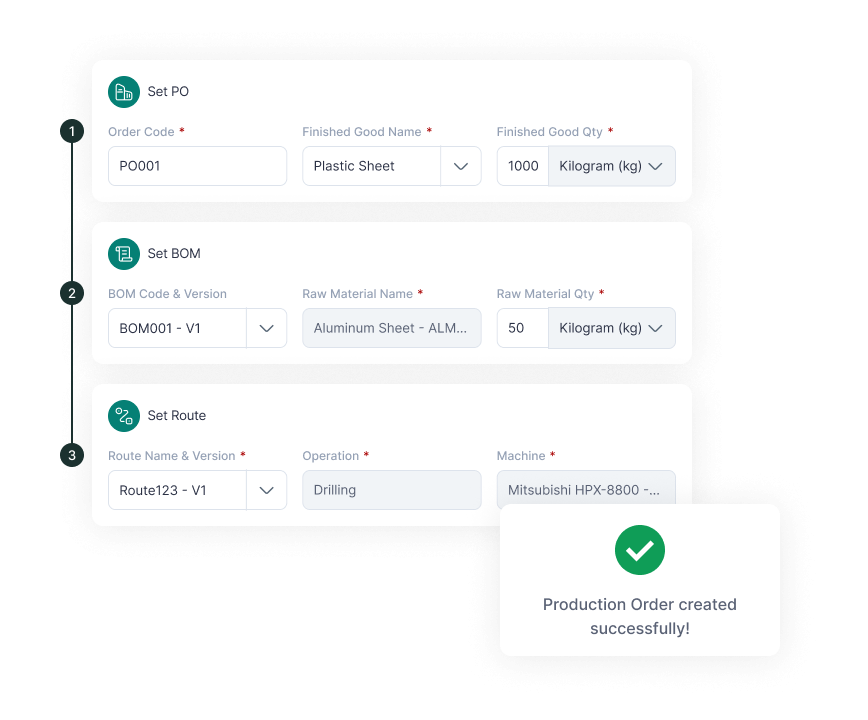Expand the Route Name & Version dropdown

tap(266, 490)
